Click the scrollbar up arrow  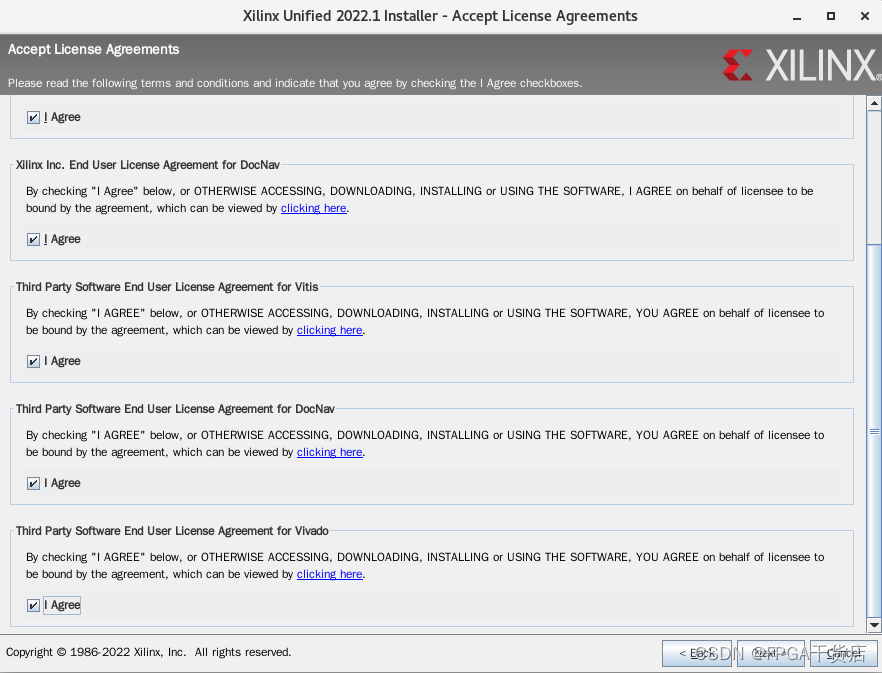click(874, 103)
